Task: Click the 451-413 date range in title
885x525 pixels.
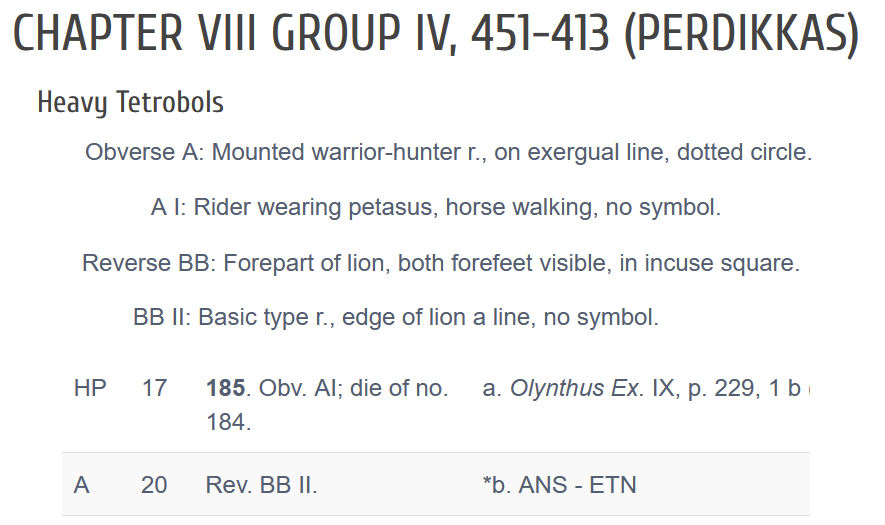Action: 540,34
